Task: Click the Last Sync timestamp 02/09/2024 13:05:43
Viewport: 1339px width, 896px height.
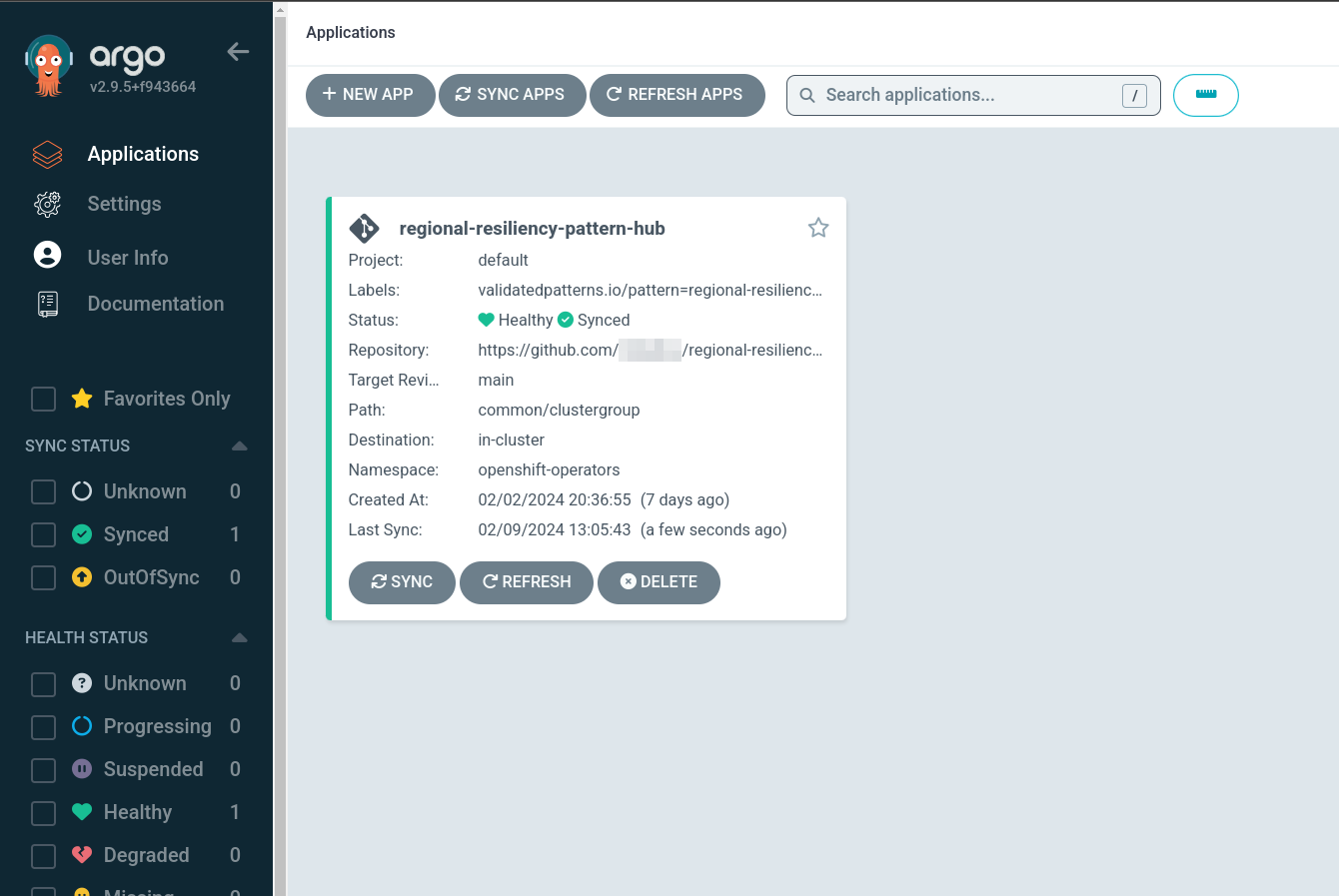Action: coord(555,530)
